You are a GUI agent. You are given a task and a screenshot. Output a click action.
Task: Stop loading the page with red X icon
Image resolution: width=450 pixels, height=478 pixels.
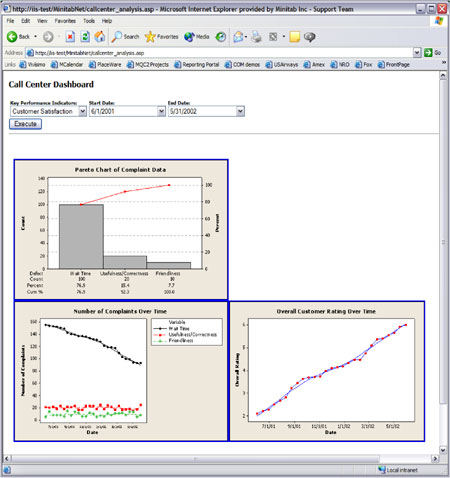(70, 37)
